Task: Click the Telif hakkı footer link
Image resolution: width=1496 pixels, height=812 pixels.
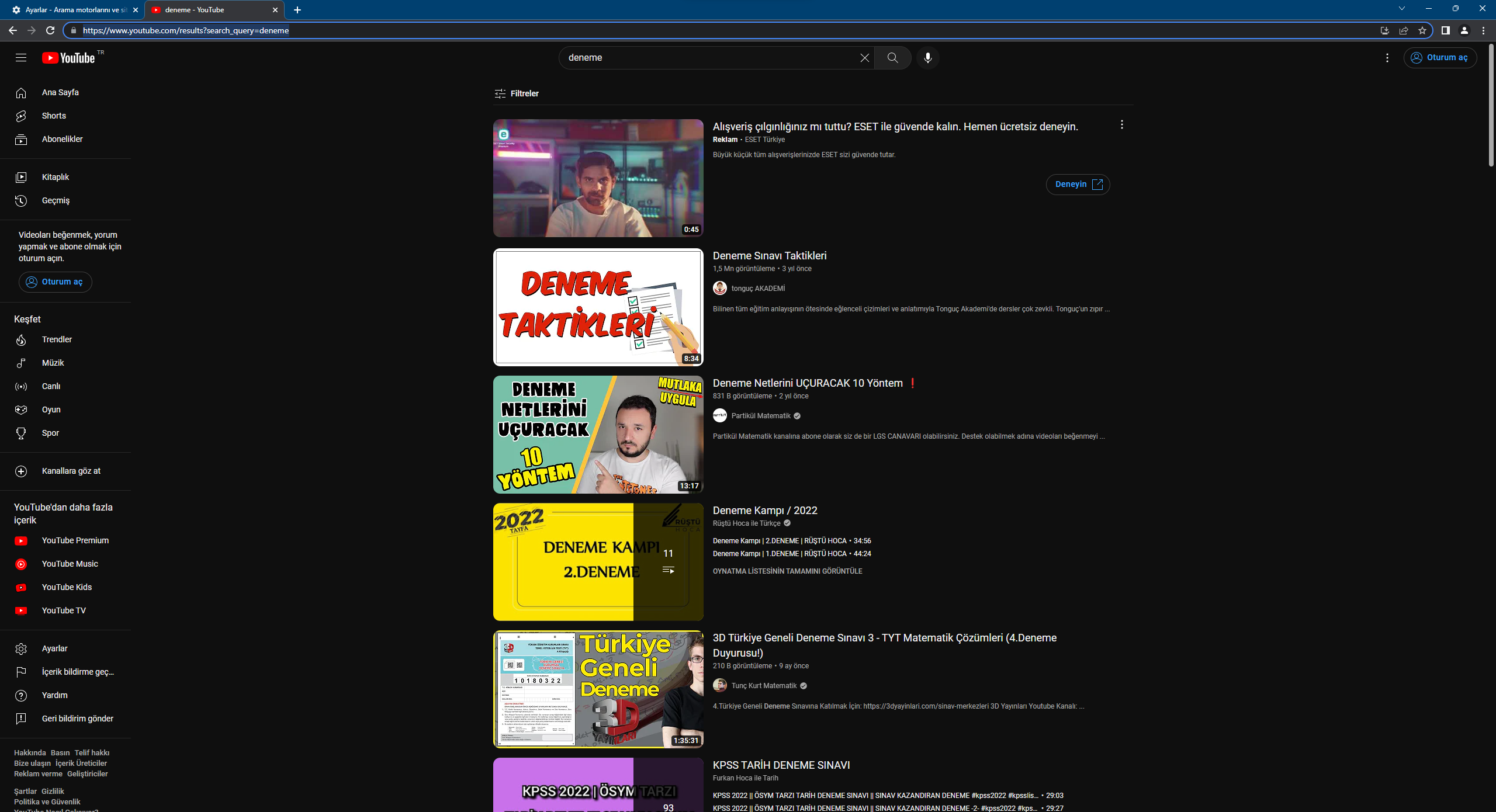Action: [x=92, y=753]
